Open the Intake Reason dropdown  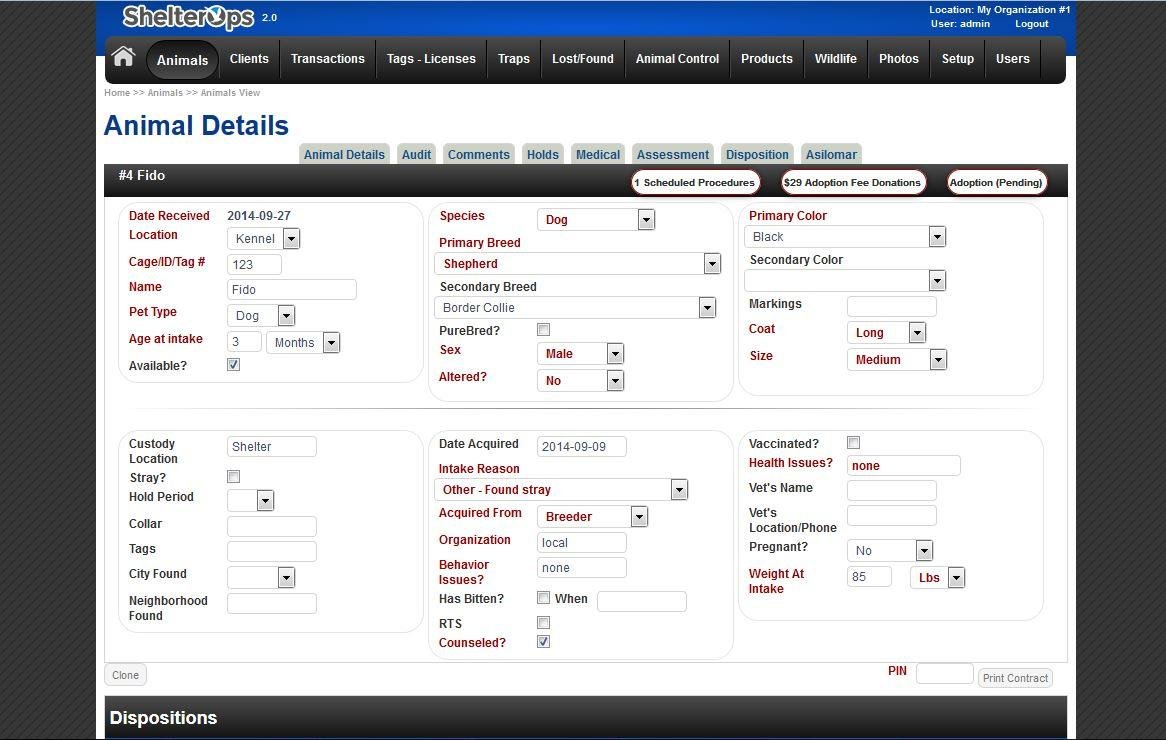679,489
